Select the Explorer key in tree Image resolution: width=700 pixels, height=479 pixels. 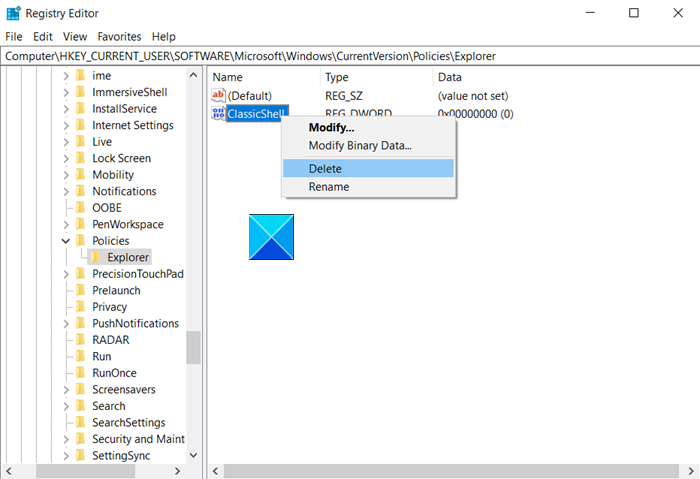(x=128, y=257)
